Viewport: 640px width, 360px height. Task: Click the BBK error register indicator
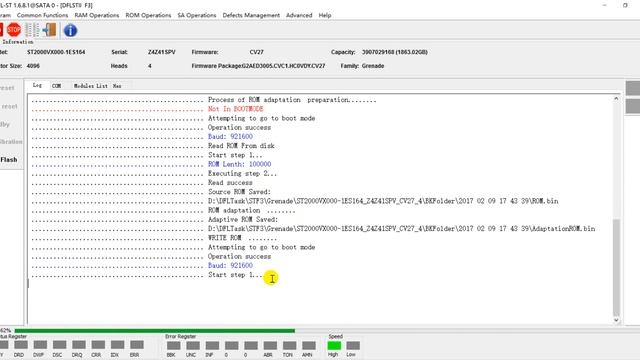[173, 346]
